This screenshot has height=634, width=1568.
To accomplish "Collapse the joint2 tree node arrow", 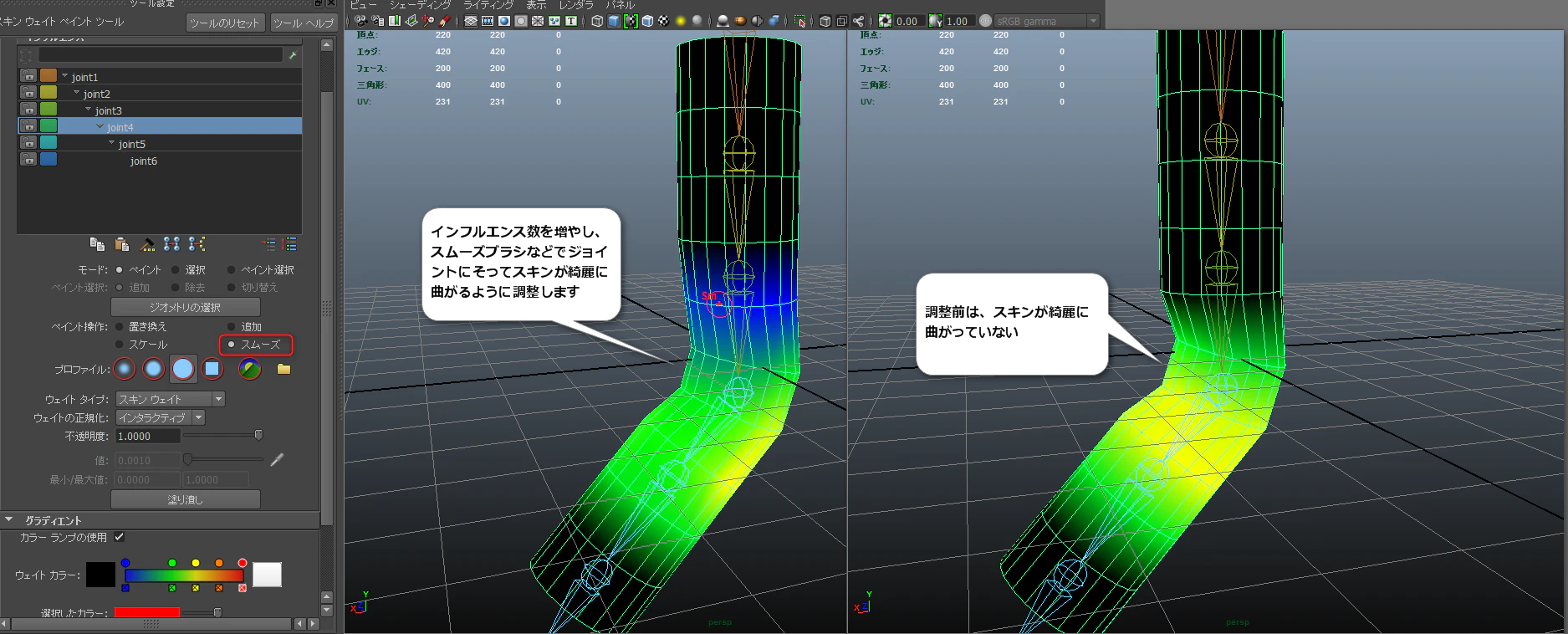I will [x=77, y=93].
